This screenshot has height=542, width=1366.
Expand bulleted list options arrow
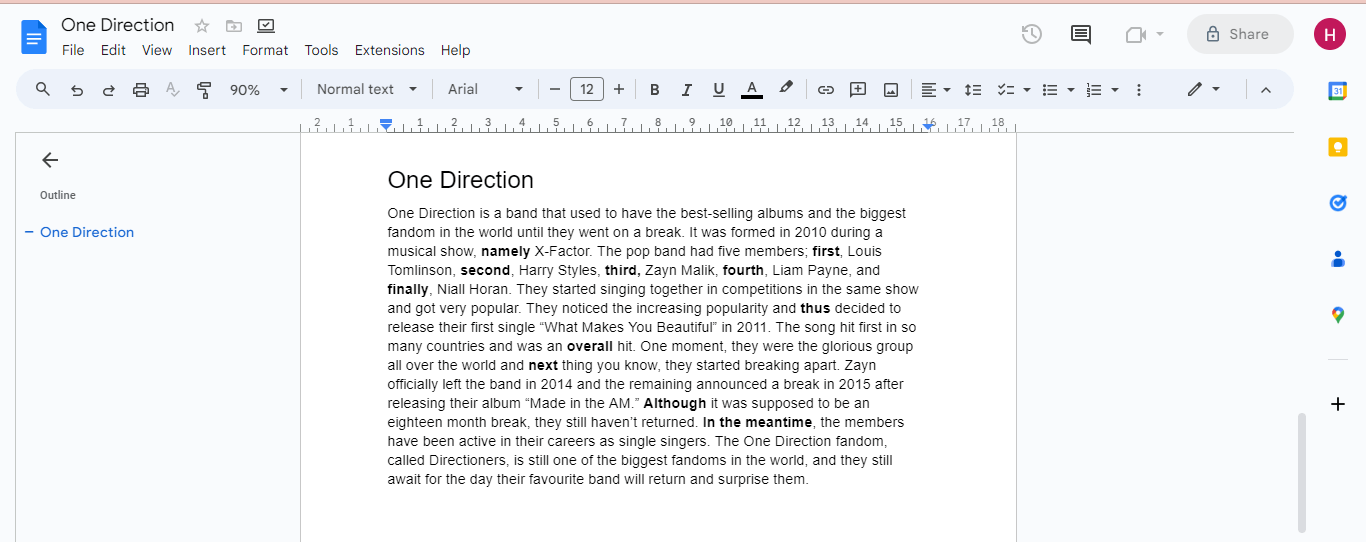(1071, 90)
